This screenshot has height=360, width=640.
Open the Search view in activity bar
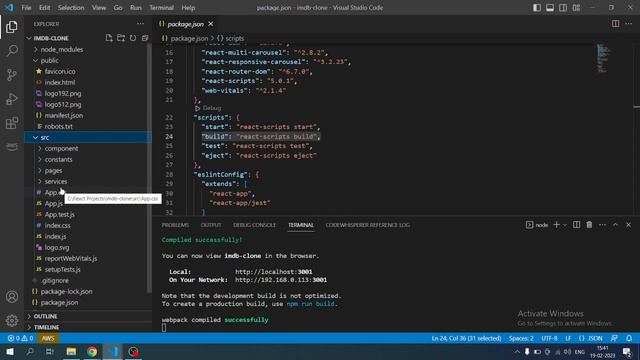coord(12,51)
